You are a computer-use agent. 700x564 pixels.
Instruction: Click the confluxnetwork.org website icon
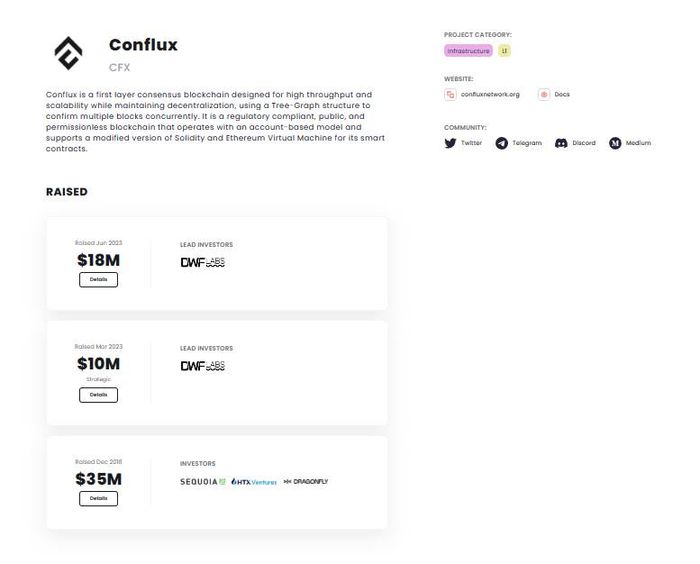tap(450, 95)
